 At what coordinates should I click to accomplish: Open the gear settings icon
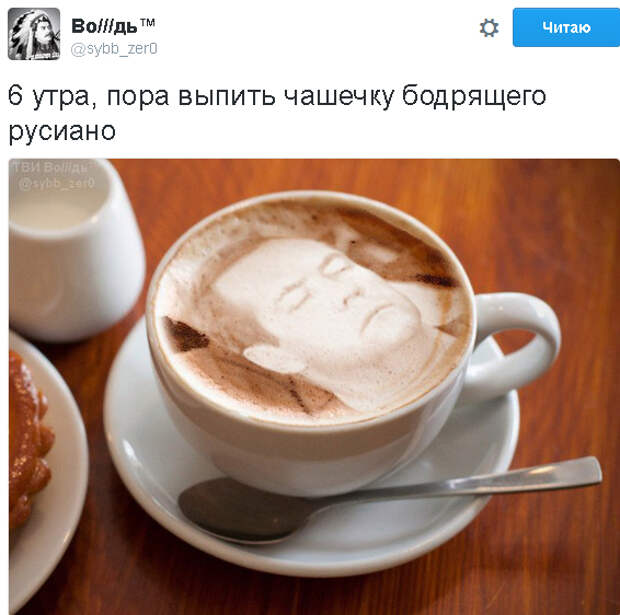pos(489,28)
